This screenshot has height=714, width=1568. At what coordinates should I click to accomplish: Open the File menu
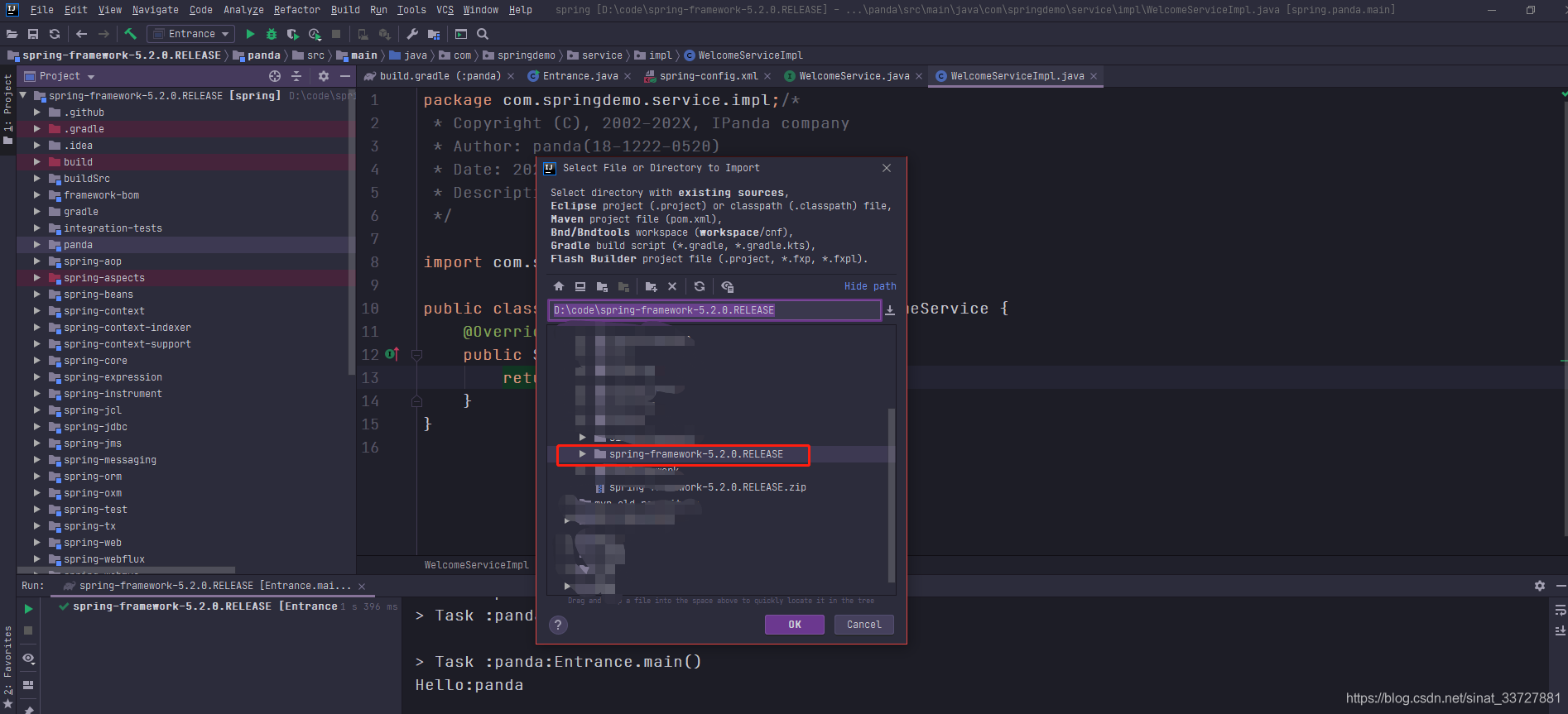pos(41,10)
